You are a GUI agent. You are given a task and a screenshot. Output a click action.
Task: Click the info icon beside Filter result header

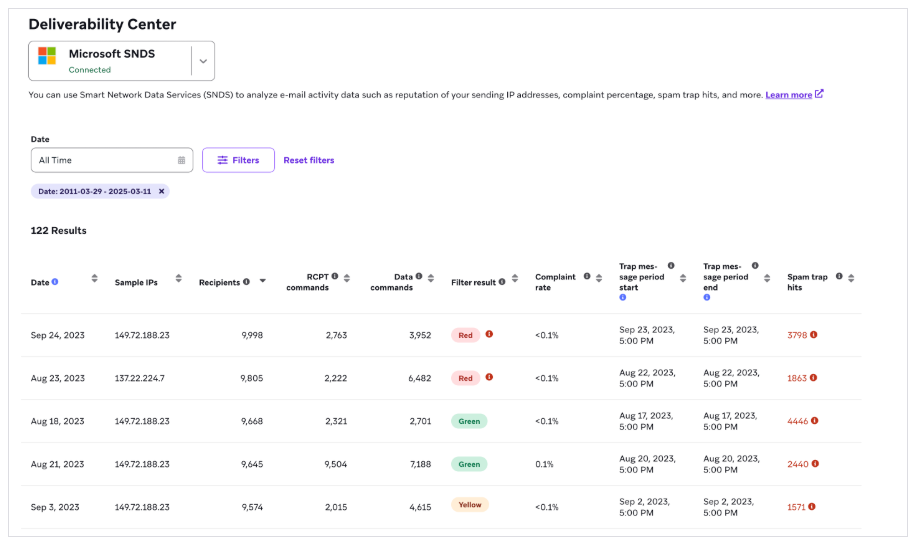[x=501, y=282]
